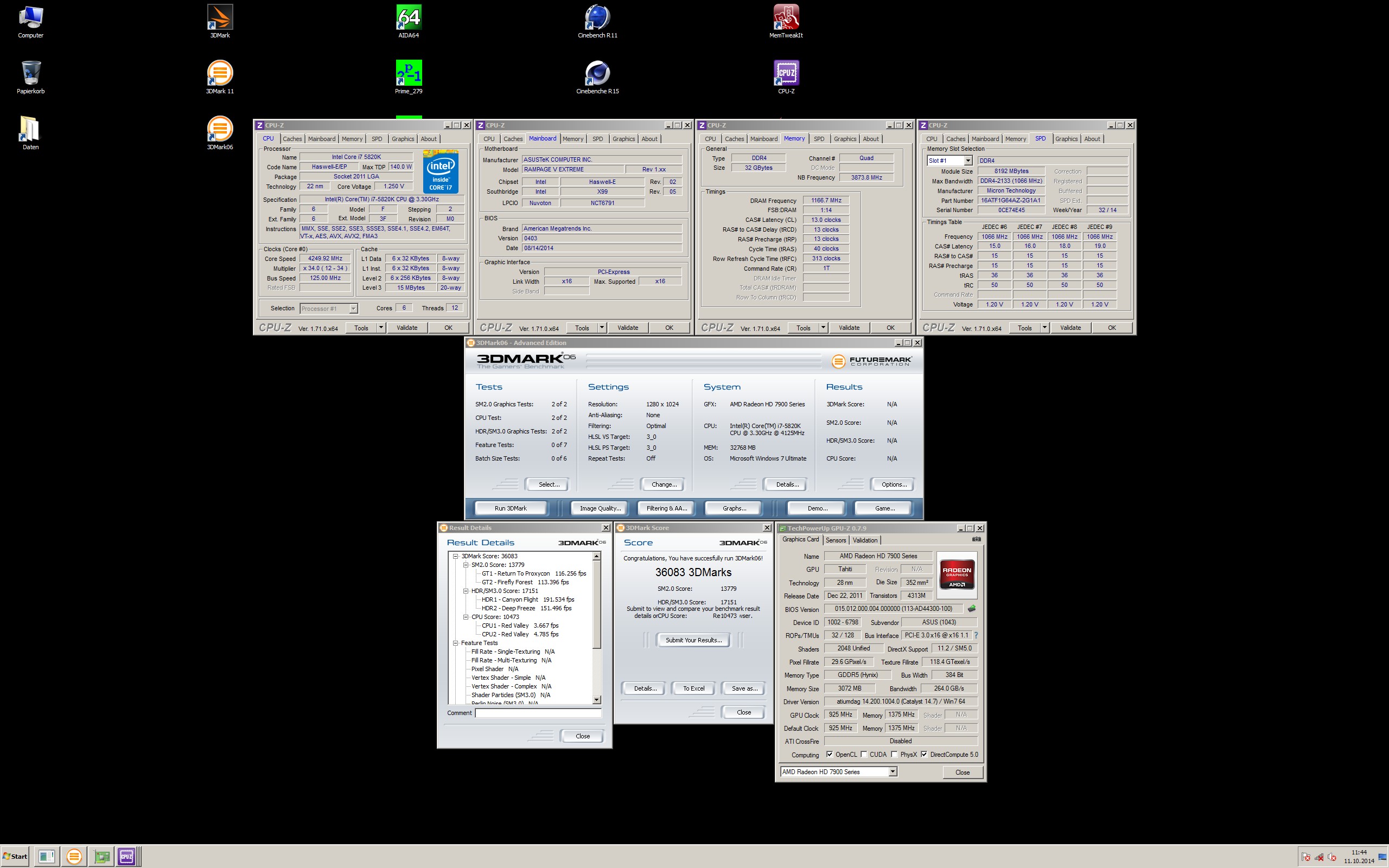Collapse the Feature Tests tree node
The image size is (1389, 868).
pyautogui.click(x=455, y=643)
